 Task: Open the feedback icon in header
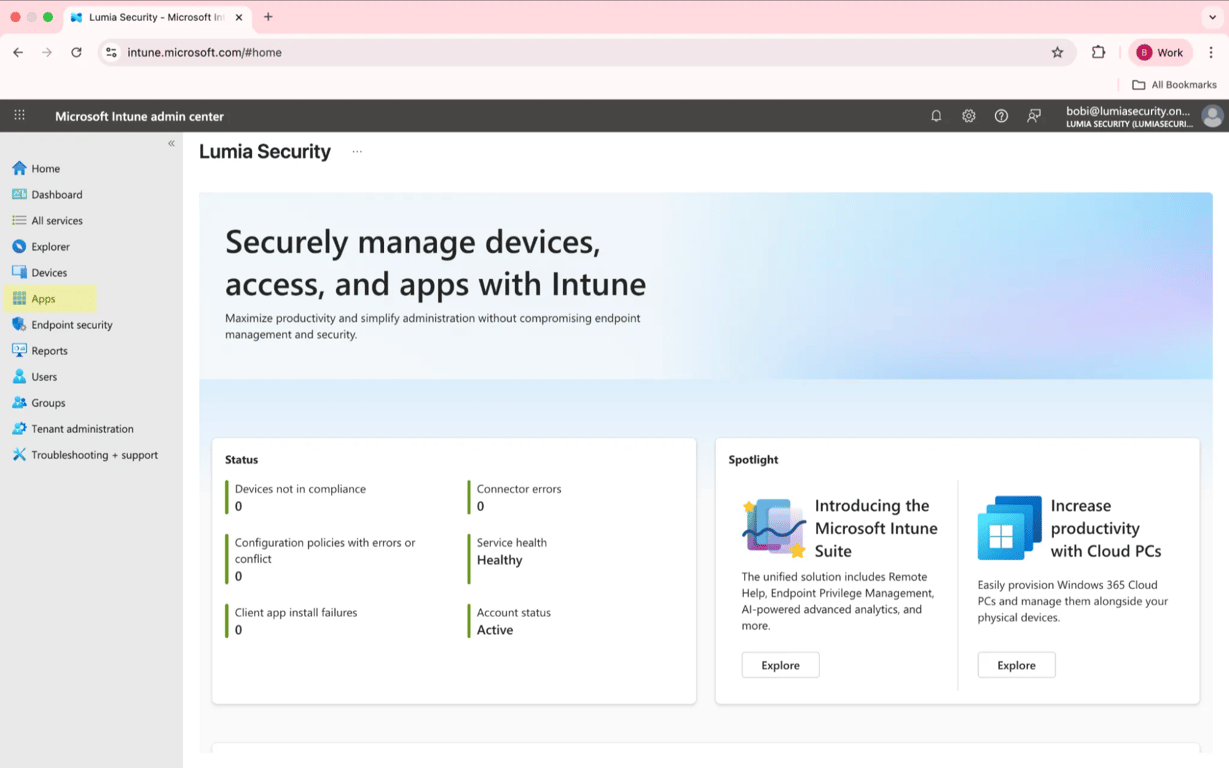click(x=1034, y=116)
